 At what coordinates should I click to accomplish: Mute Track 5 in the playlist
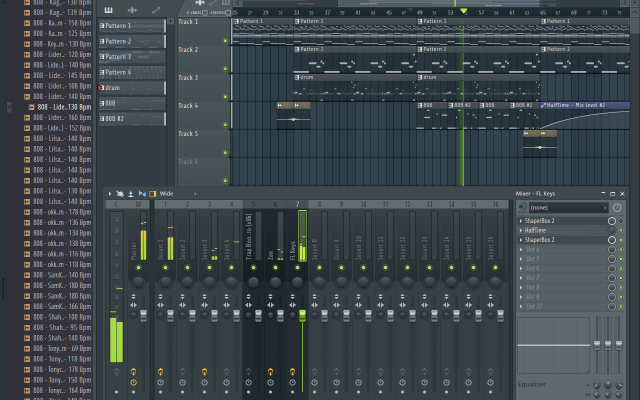pyautogui.click(x=225, y=153)
